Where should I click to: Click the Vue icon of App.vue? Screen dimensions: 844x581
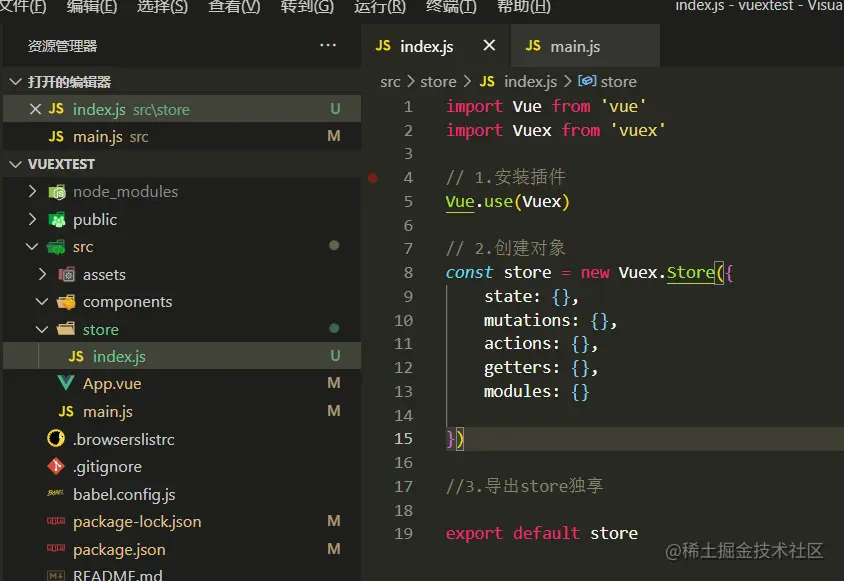point(66,383)
